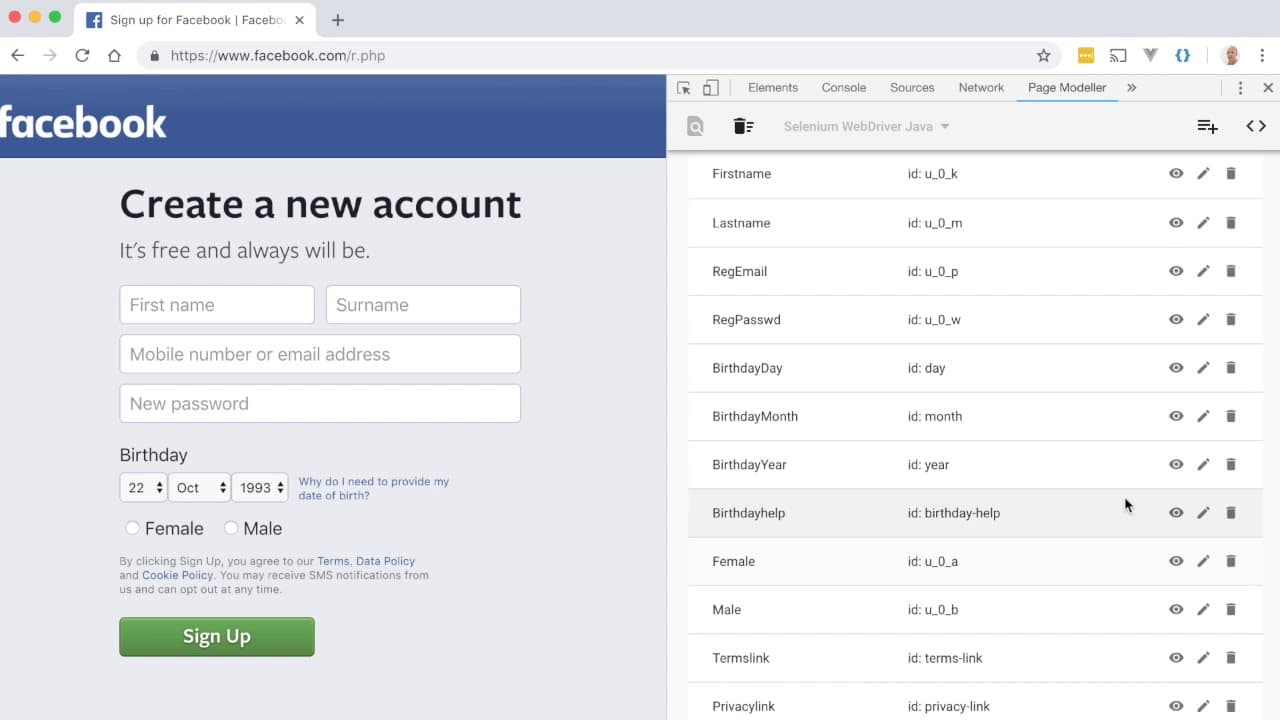
Task: Open the Cookie Policy link
Action: 177,576
